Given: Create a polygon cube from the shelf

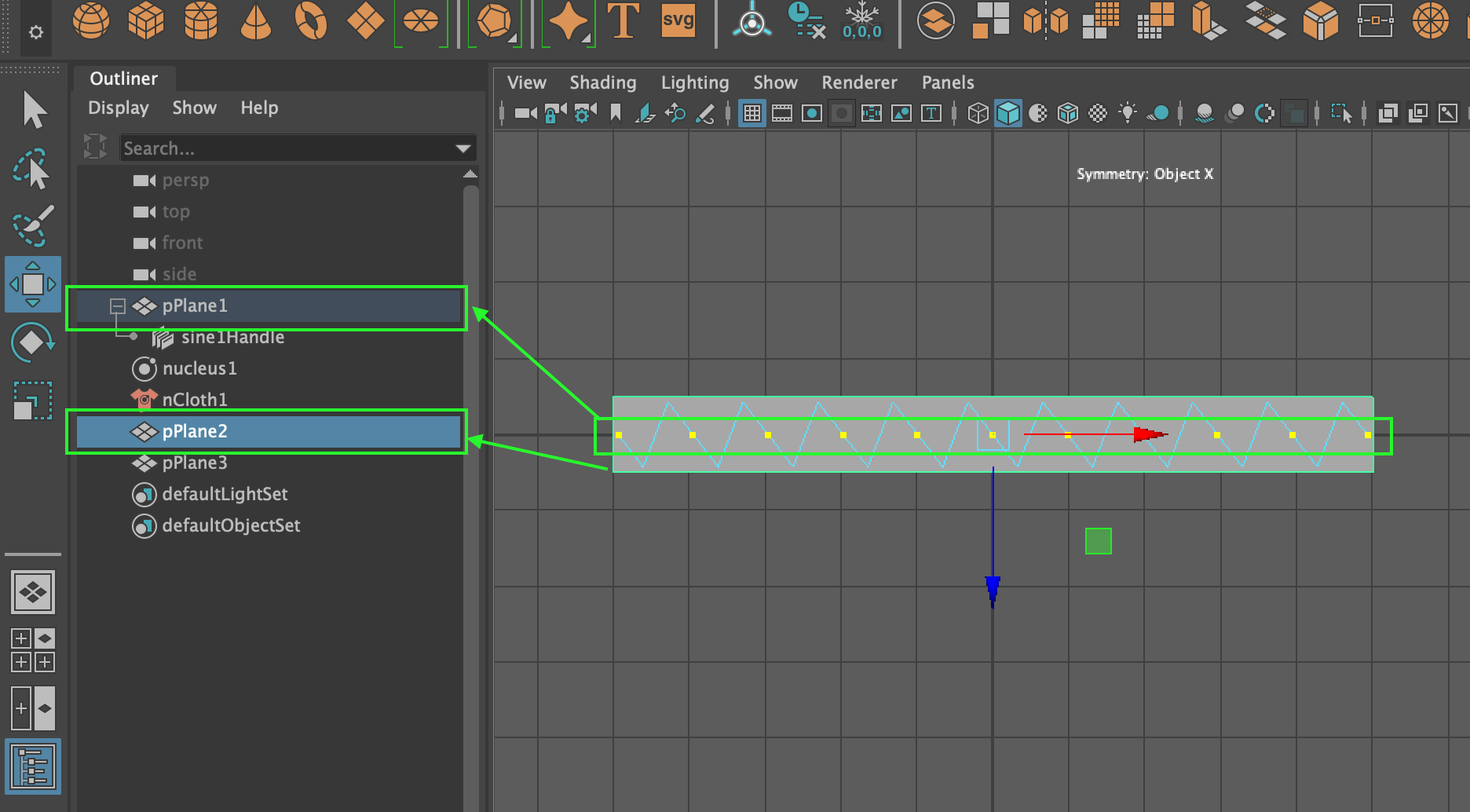Looking at the screenshot, I should [x=146, y=20].
